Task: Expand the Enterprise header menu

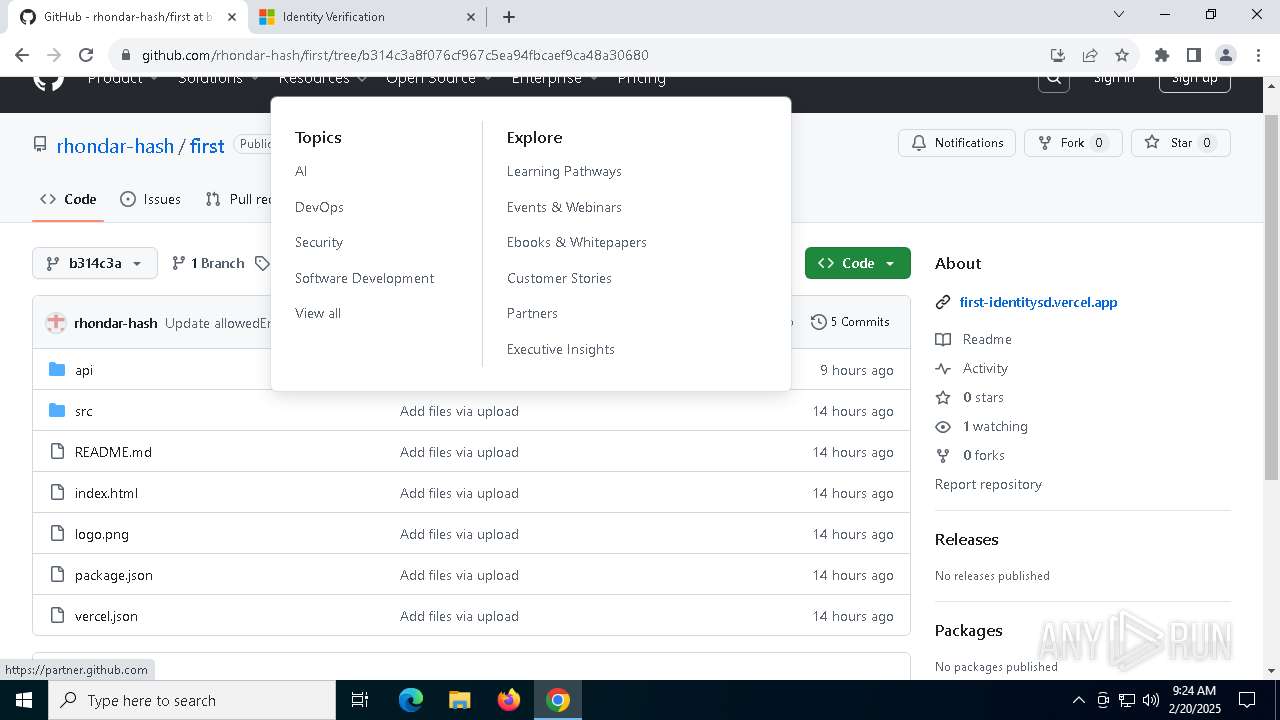Action: 555,80
